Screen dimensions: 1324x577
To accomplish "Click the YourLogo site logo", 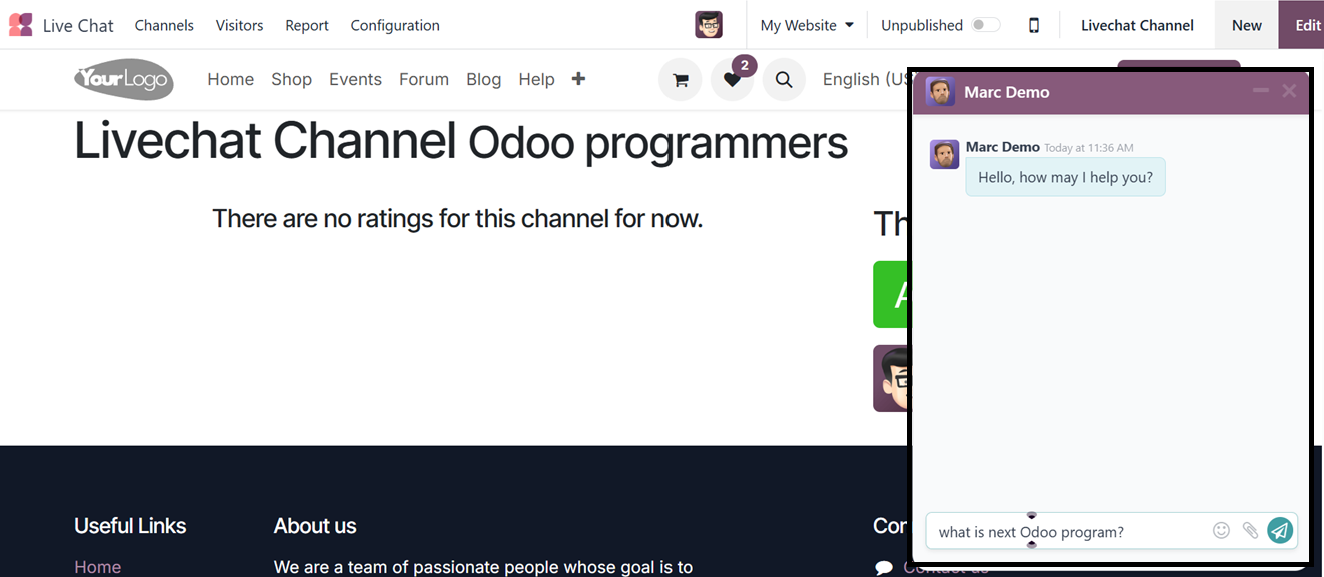I will (124, 79).
